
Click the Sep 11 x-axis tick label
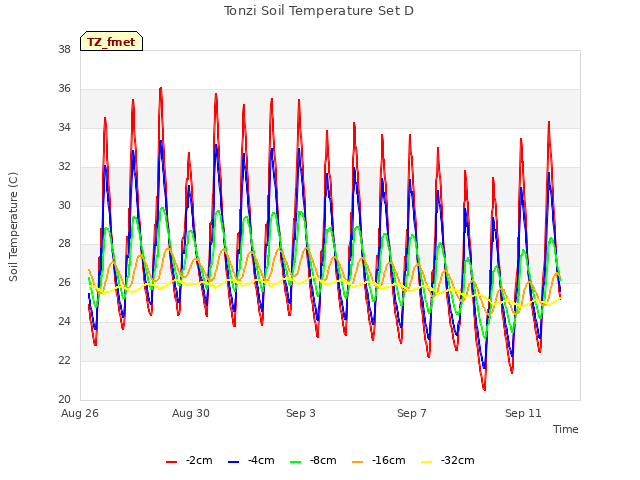point(523,413)
